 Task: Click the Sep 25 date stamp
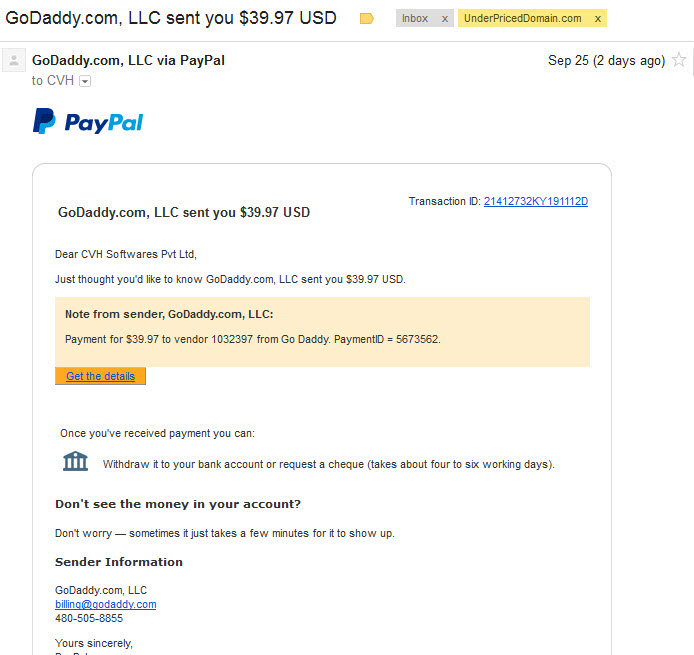click(606, 60)
